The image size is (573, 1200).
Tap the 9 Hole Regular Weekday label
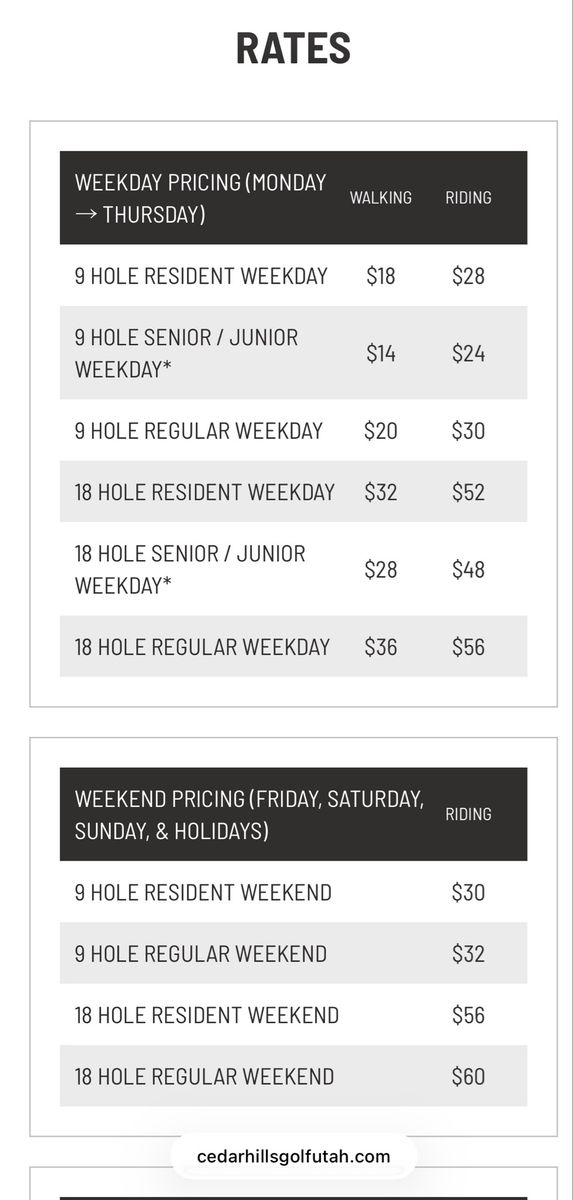click(x=199, y=430)
